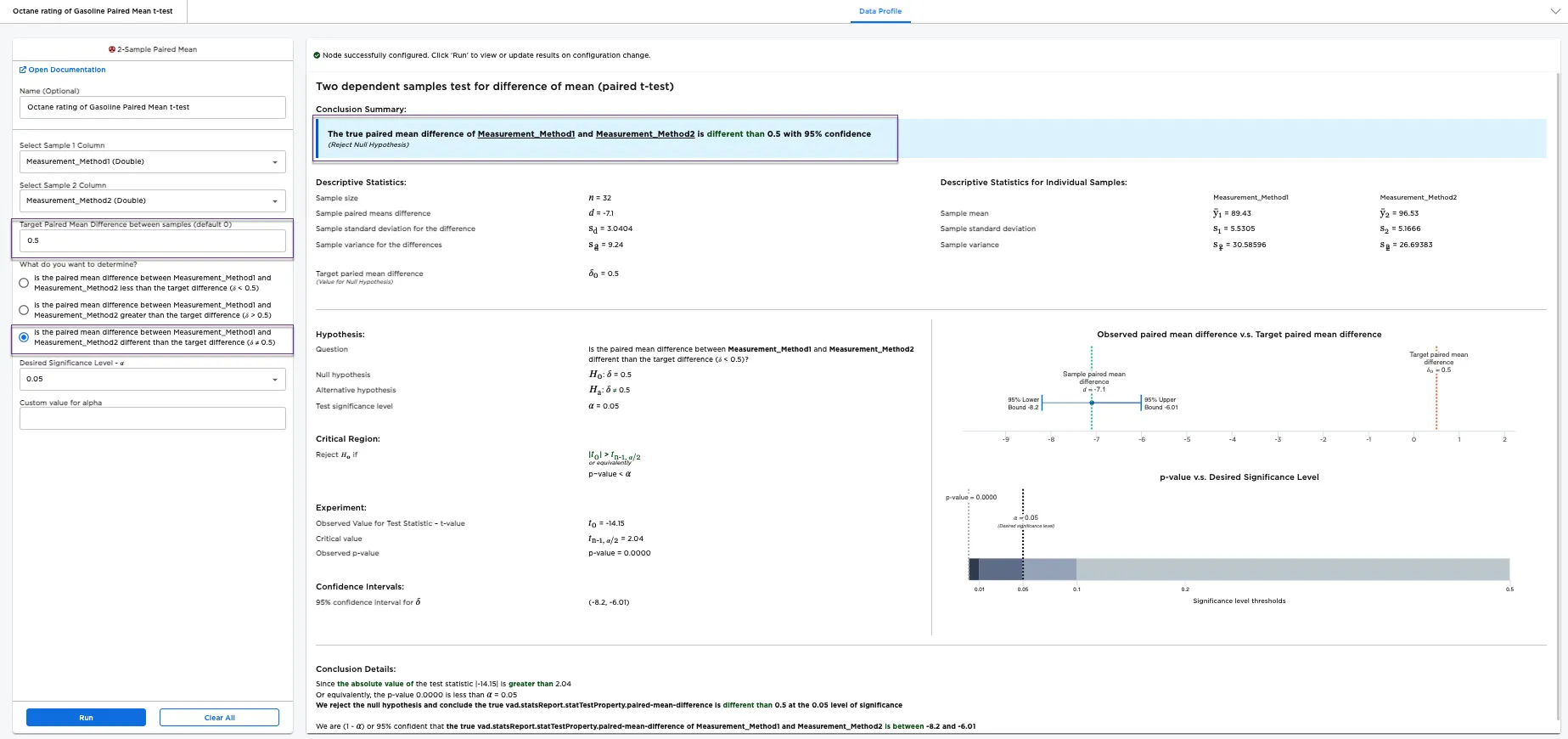Viewport: 1568px width, 739px height.
Task: Click the Custom value for alpha field
Action: click(x=153, y=418)
